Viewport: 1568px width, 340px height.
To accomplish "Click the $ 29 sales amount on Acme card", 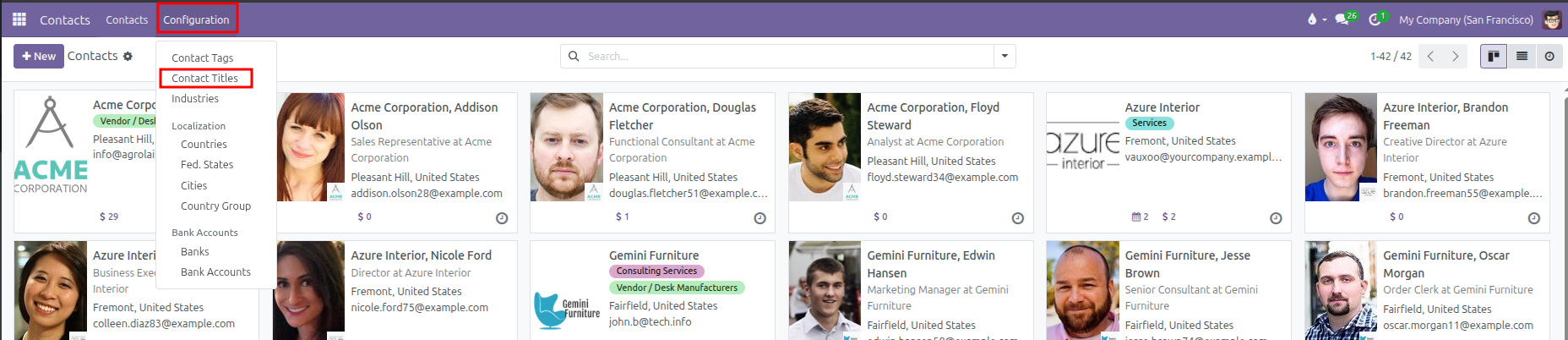I will (x=109, y=217).
